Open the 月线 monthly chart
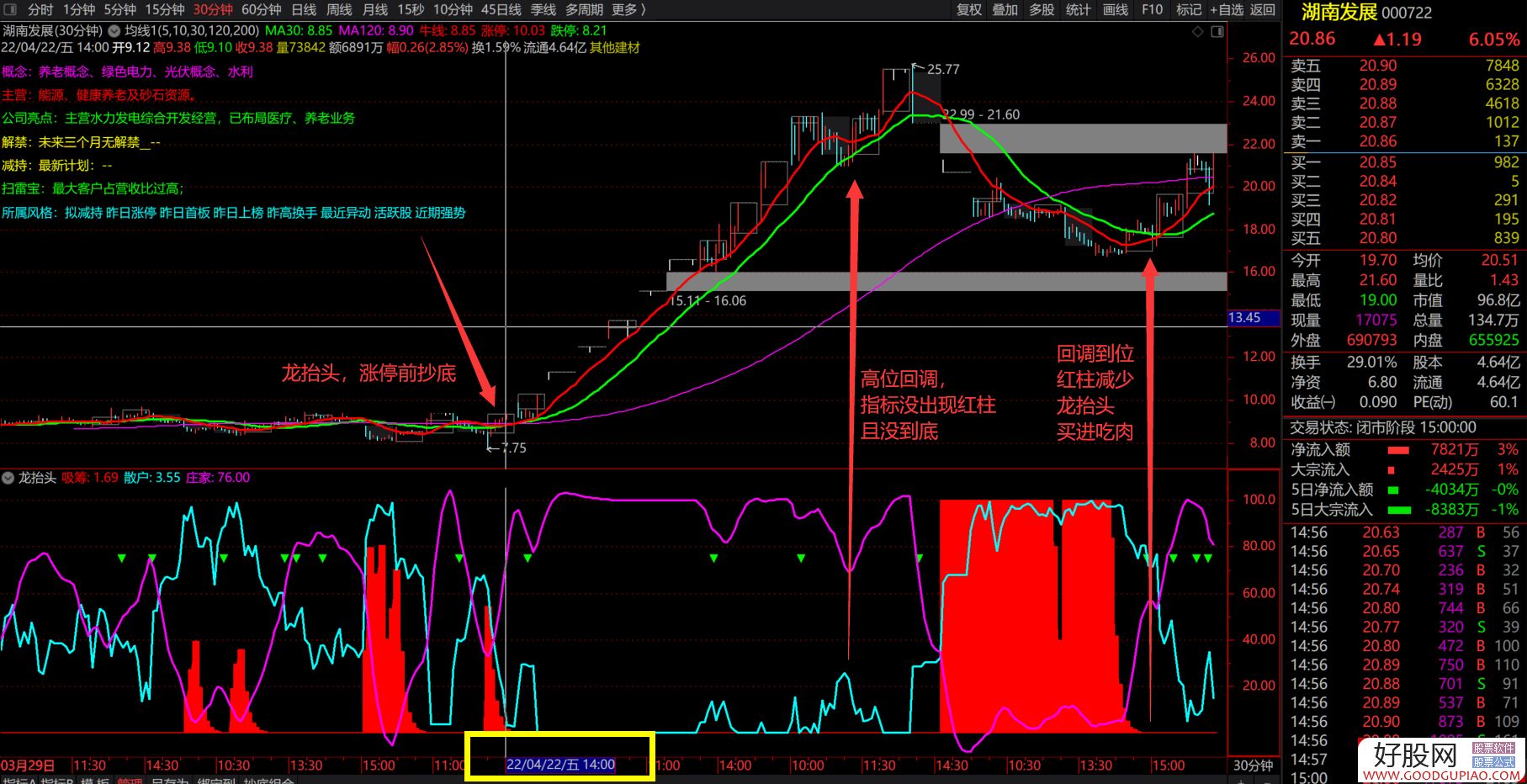This screenshot has width=1527, height=784. (x=375, y=9)
